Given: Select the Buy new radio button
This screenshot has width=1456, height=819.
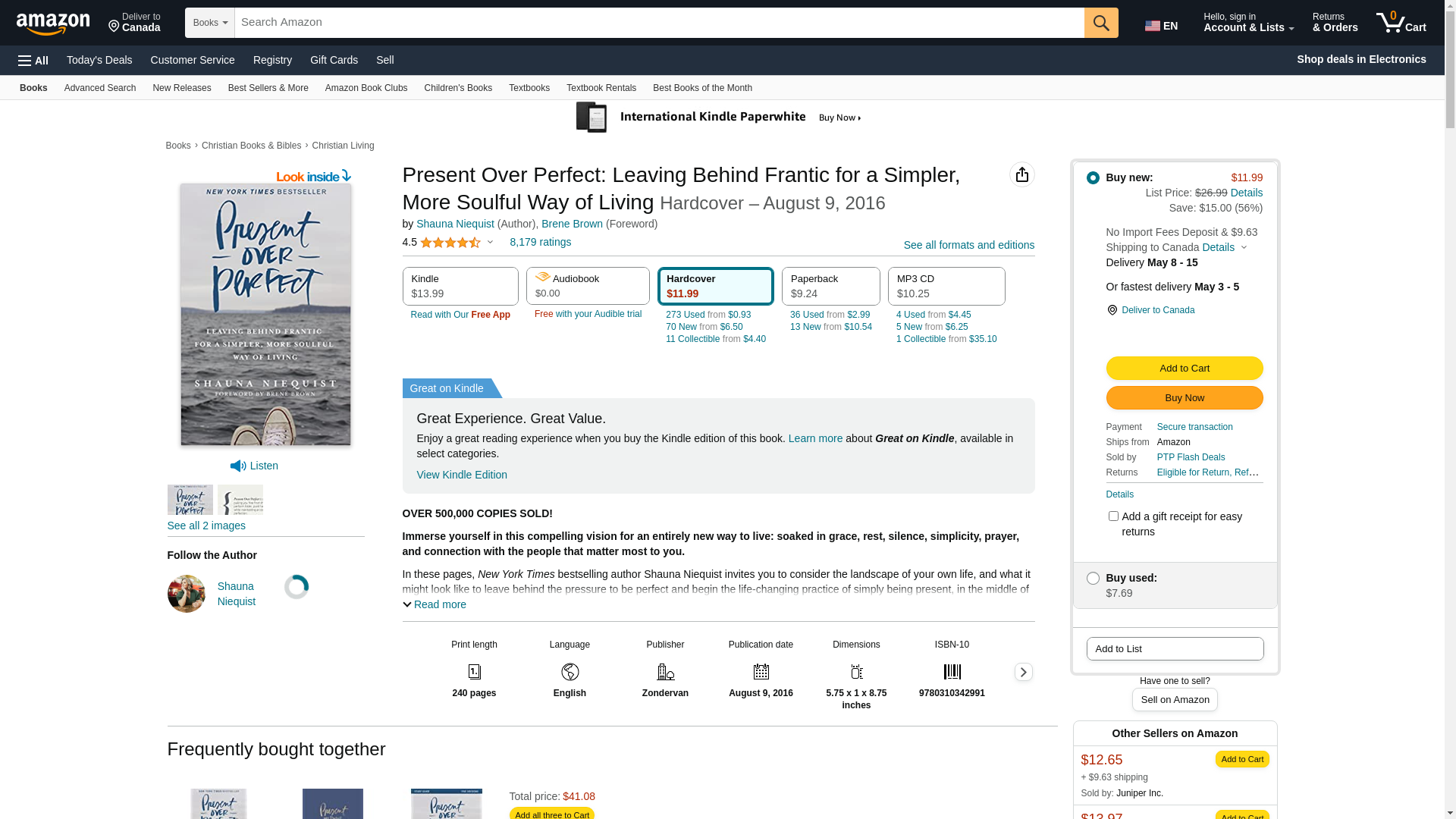Looking at the screenshot, I should 1093,177.
